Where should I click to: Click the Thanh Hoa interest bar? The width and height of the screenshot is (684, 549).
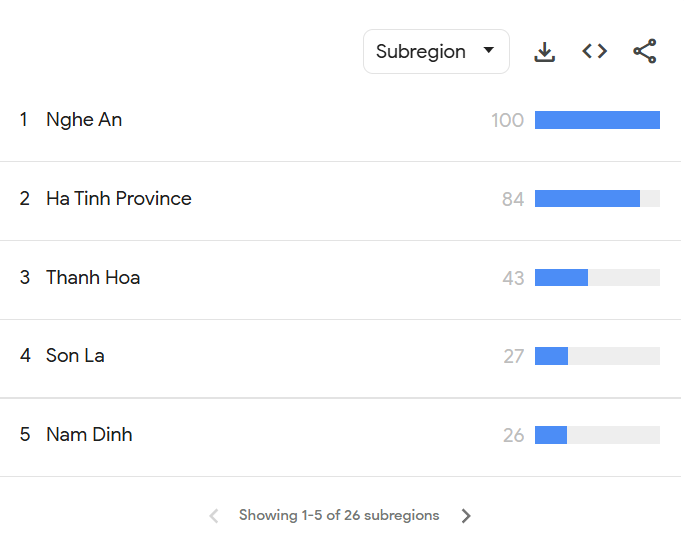562,278
